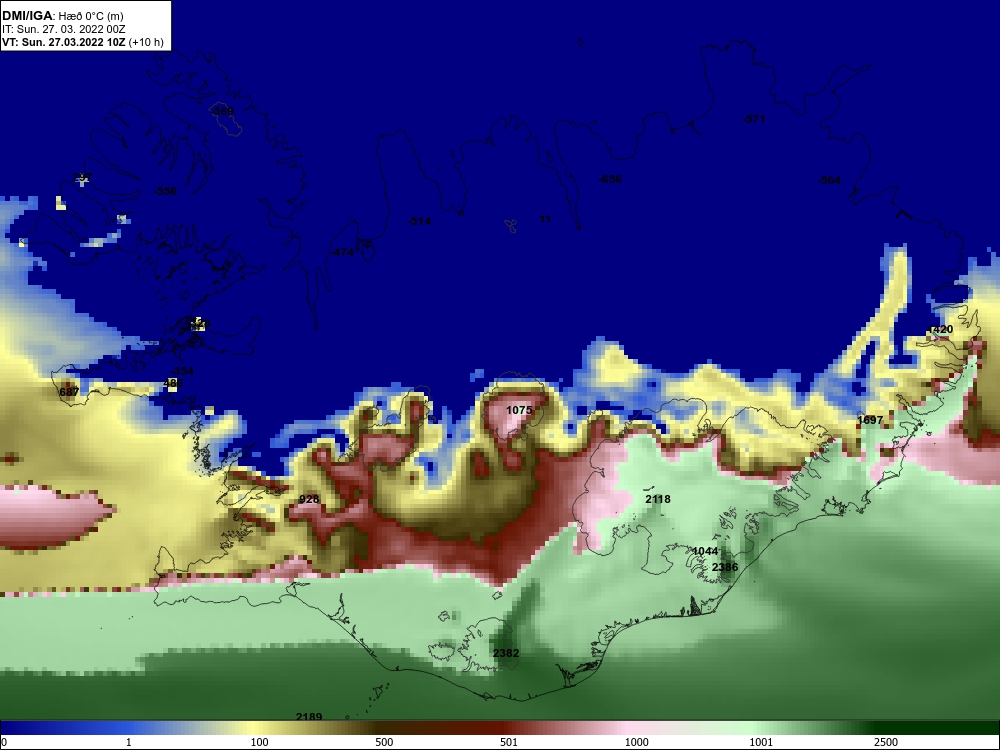
Task: Click the map value 2189
Action: point(309,717)
